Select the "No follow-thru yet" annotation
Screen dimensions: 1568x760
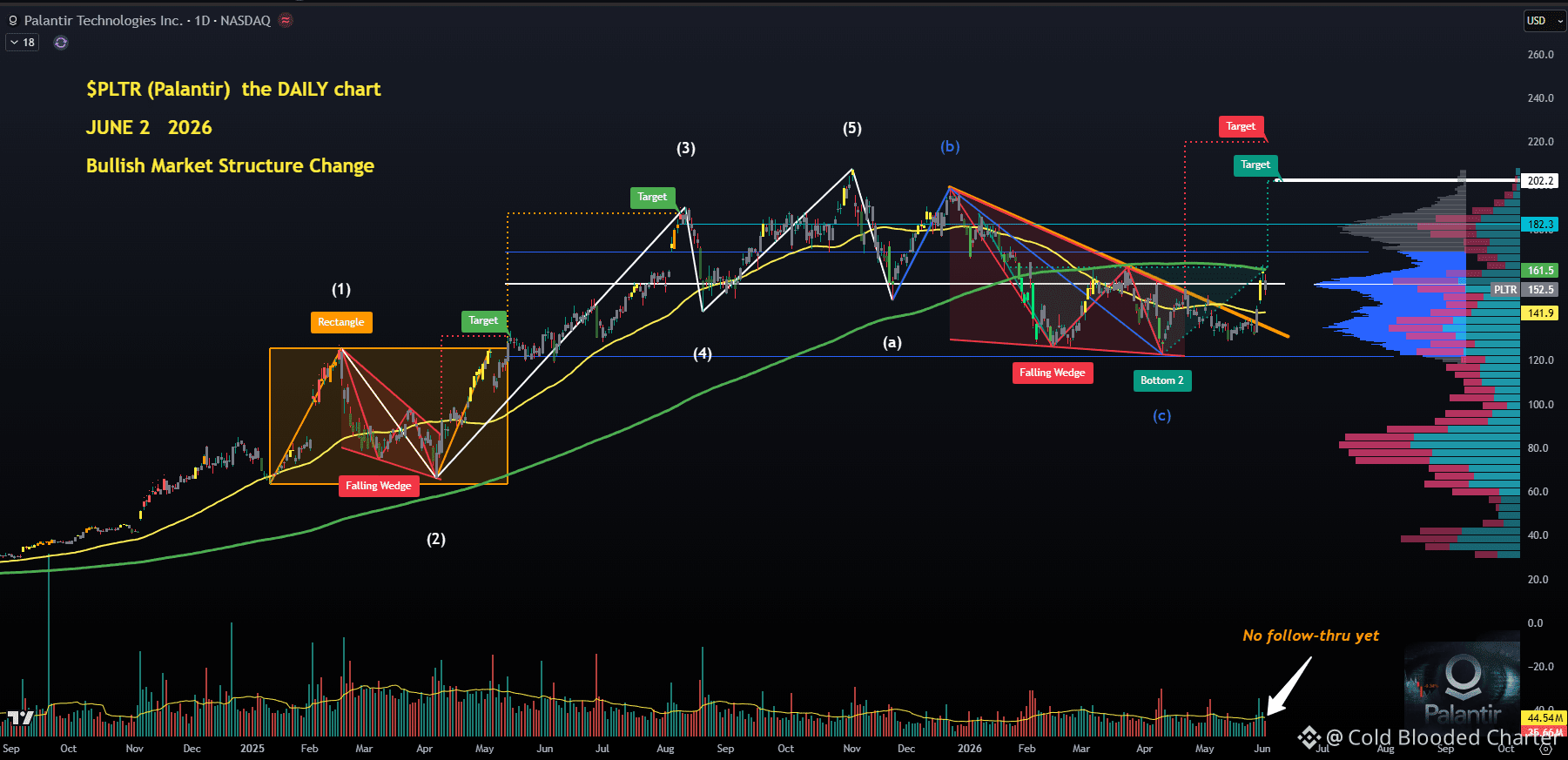coord(1310,636)
